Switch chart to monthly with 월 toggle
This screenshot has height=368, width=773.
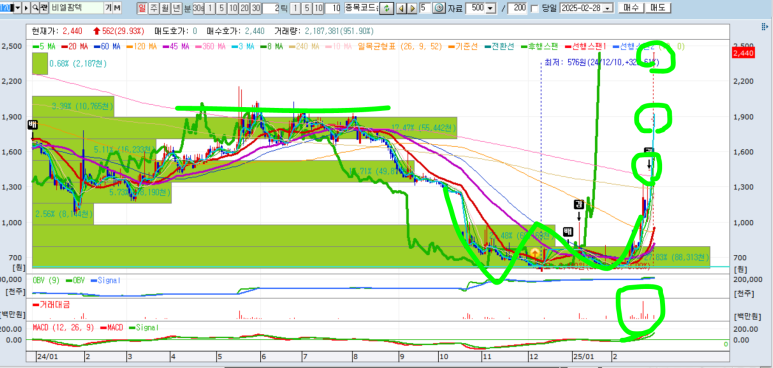164,8
